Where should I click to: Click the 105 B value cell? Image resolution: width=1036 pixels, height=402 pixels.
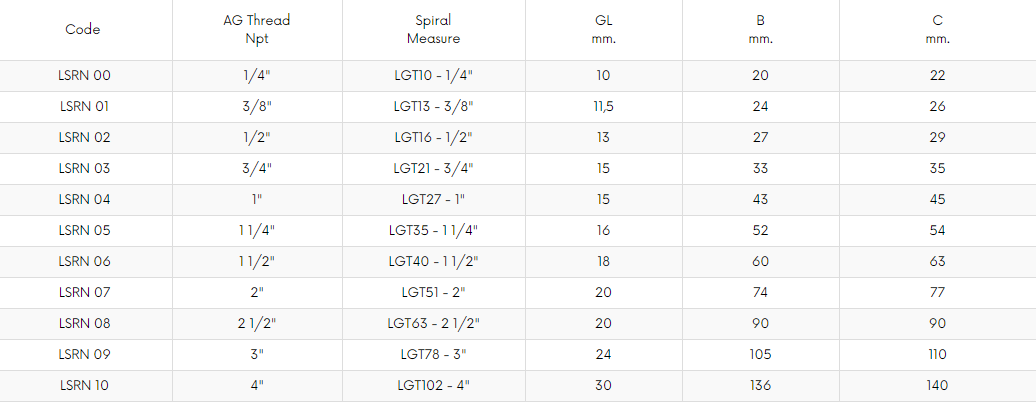pos(760,354)
